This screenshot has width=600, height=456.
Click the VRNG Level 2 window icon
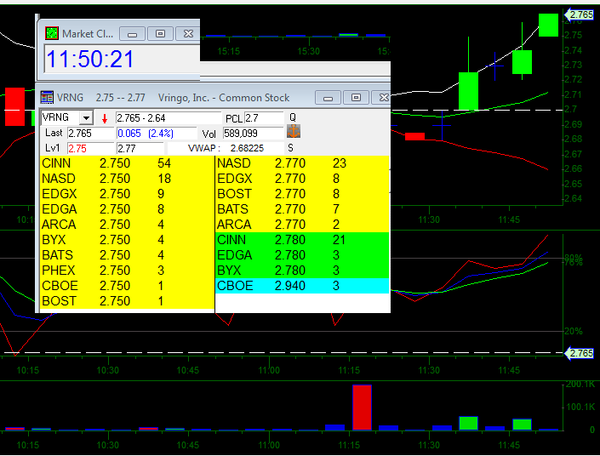tap(48, 98)
